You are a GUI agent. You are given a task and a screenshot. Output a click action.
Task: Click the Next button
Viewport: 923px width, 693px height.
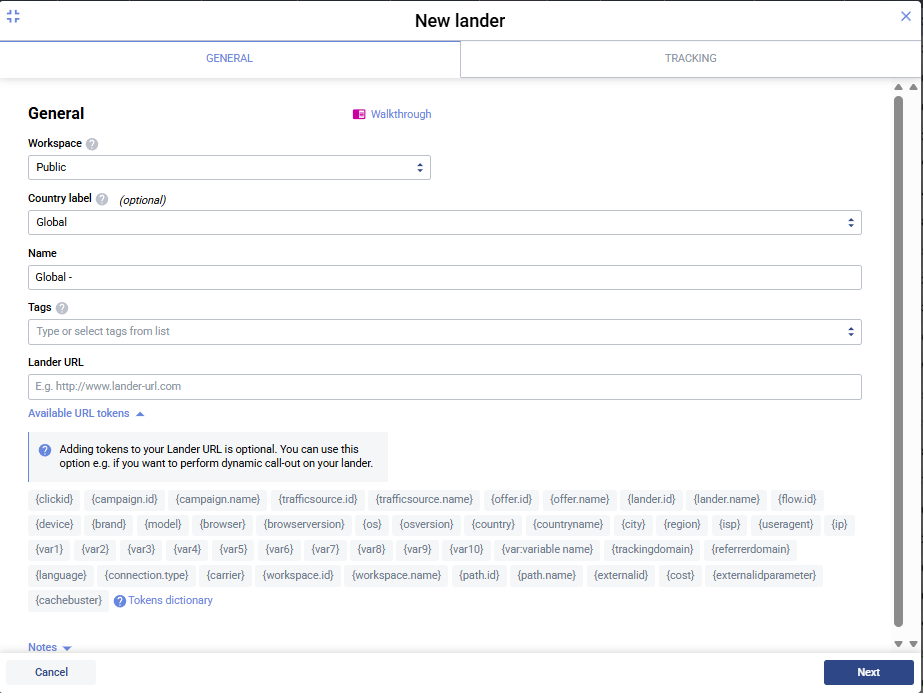(868, 672)
